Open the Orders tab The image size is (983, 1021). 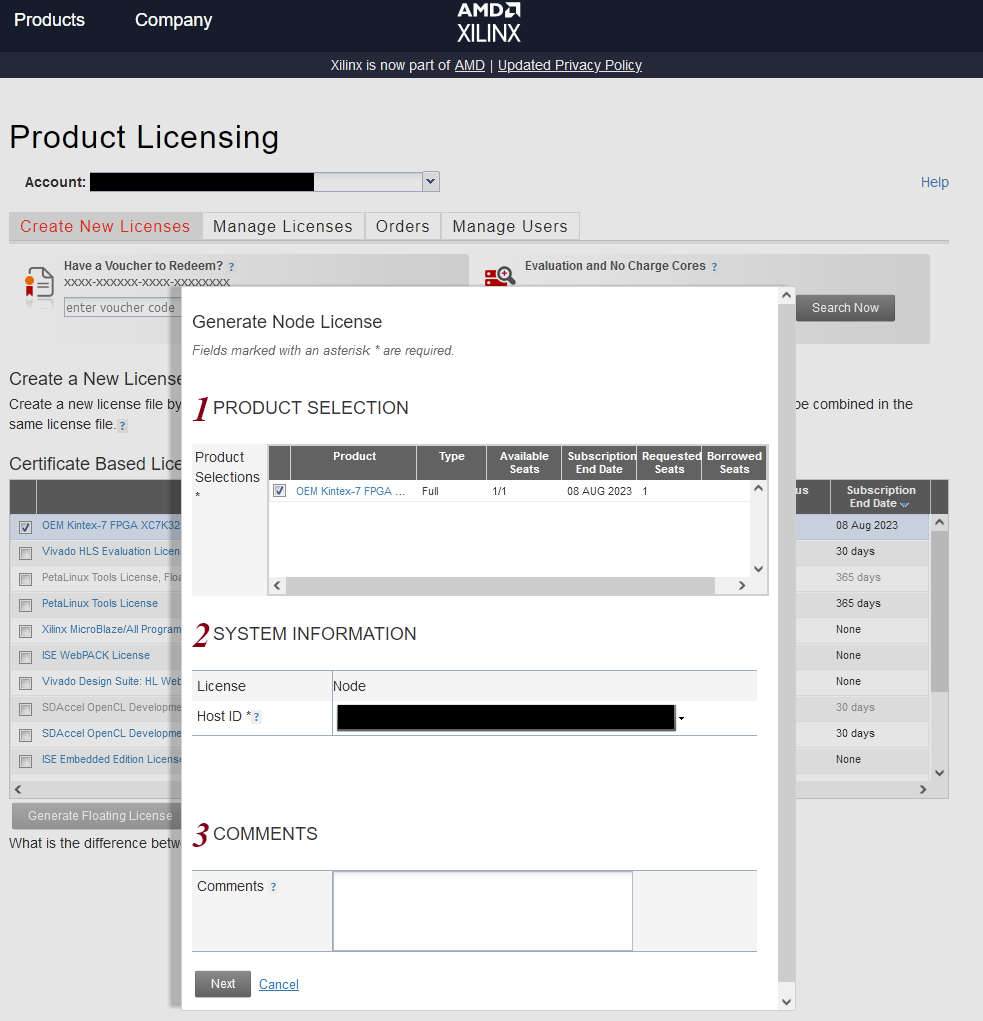[x=402, y=227]
